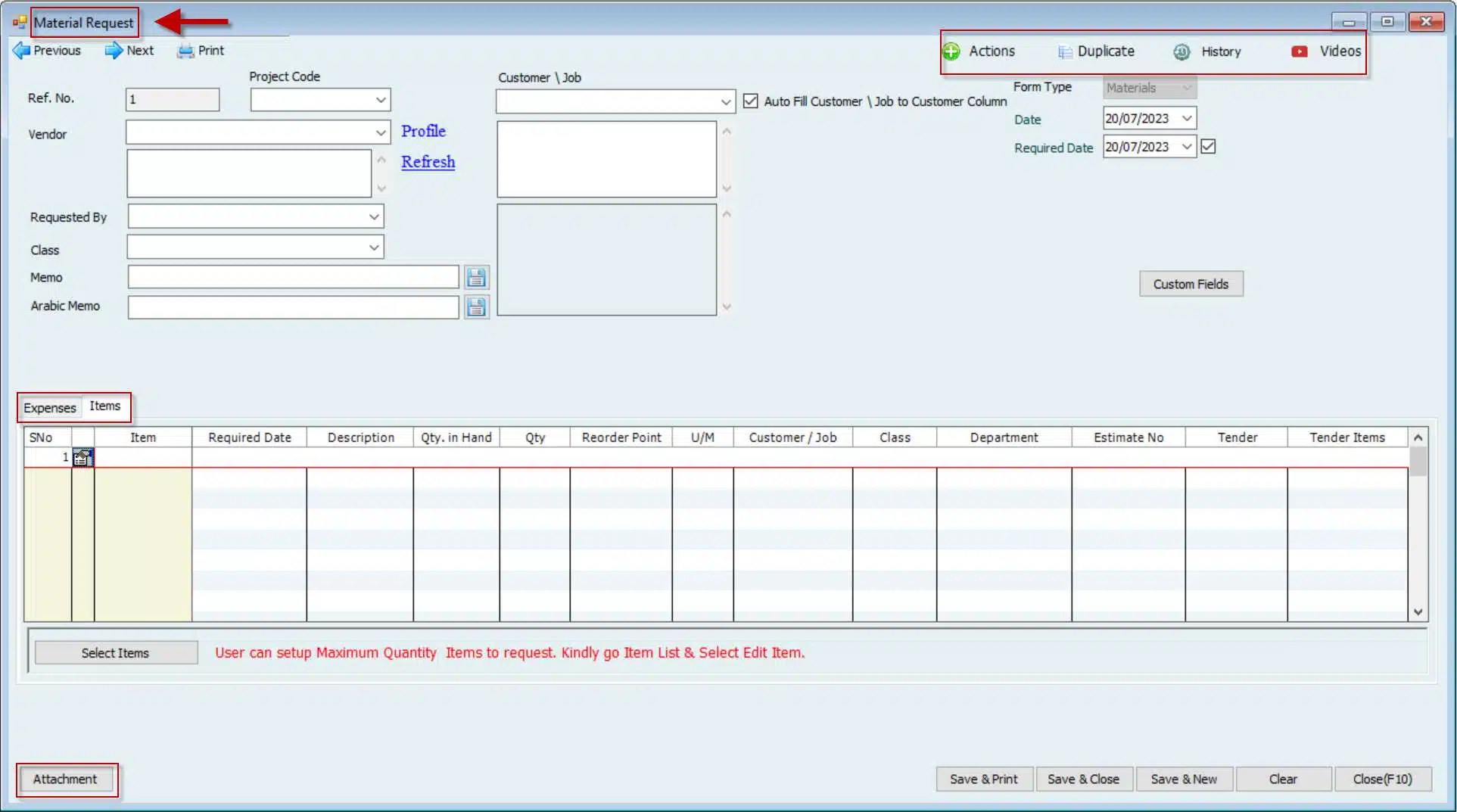Screen dimensions: 1457x812
Task: Click the Class column header in grid
Action: click(x=895, y=437)
